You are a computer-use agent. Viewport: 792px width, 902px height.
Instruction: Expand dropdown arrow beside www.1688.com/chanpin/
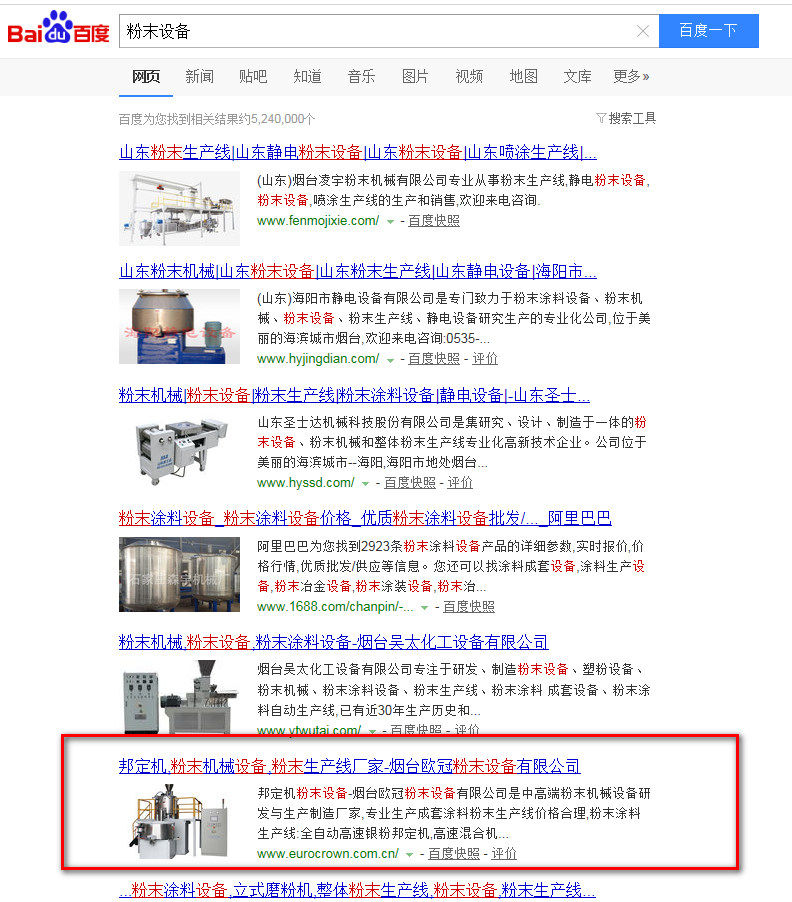pyautogui.click(x=424, y=608)
